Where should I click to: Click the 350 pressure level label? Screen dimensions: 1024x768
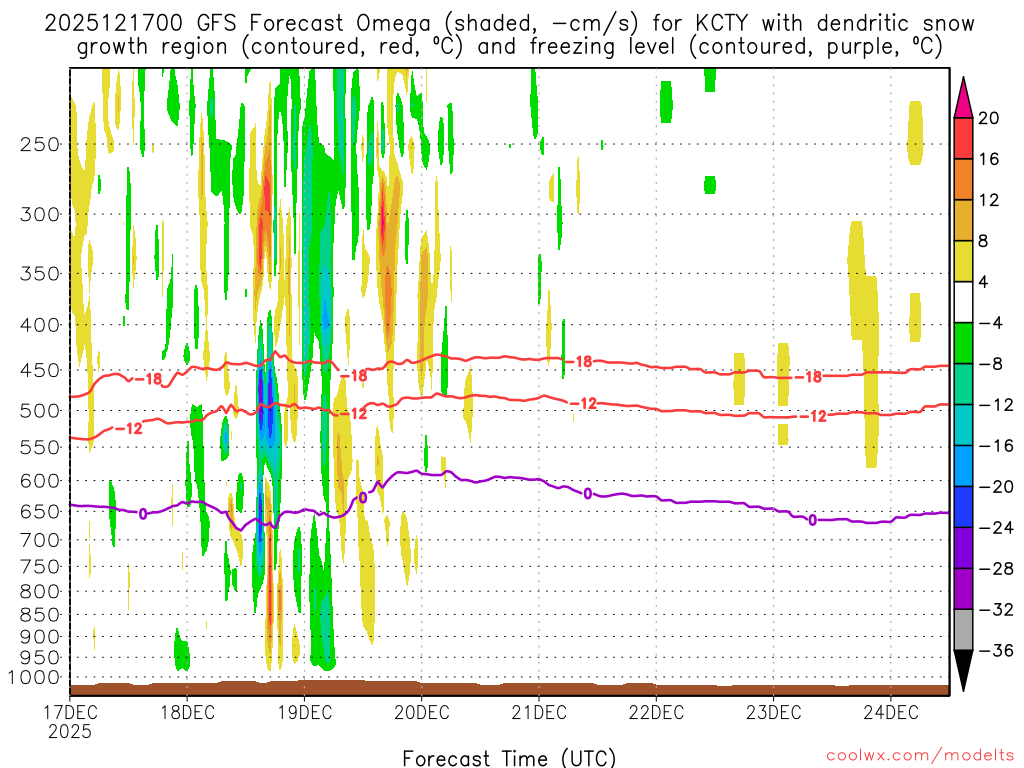coord(40,274)
